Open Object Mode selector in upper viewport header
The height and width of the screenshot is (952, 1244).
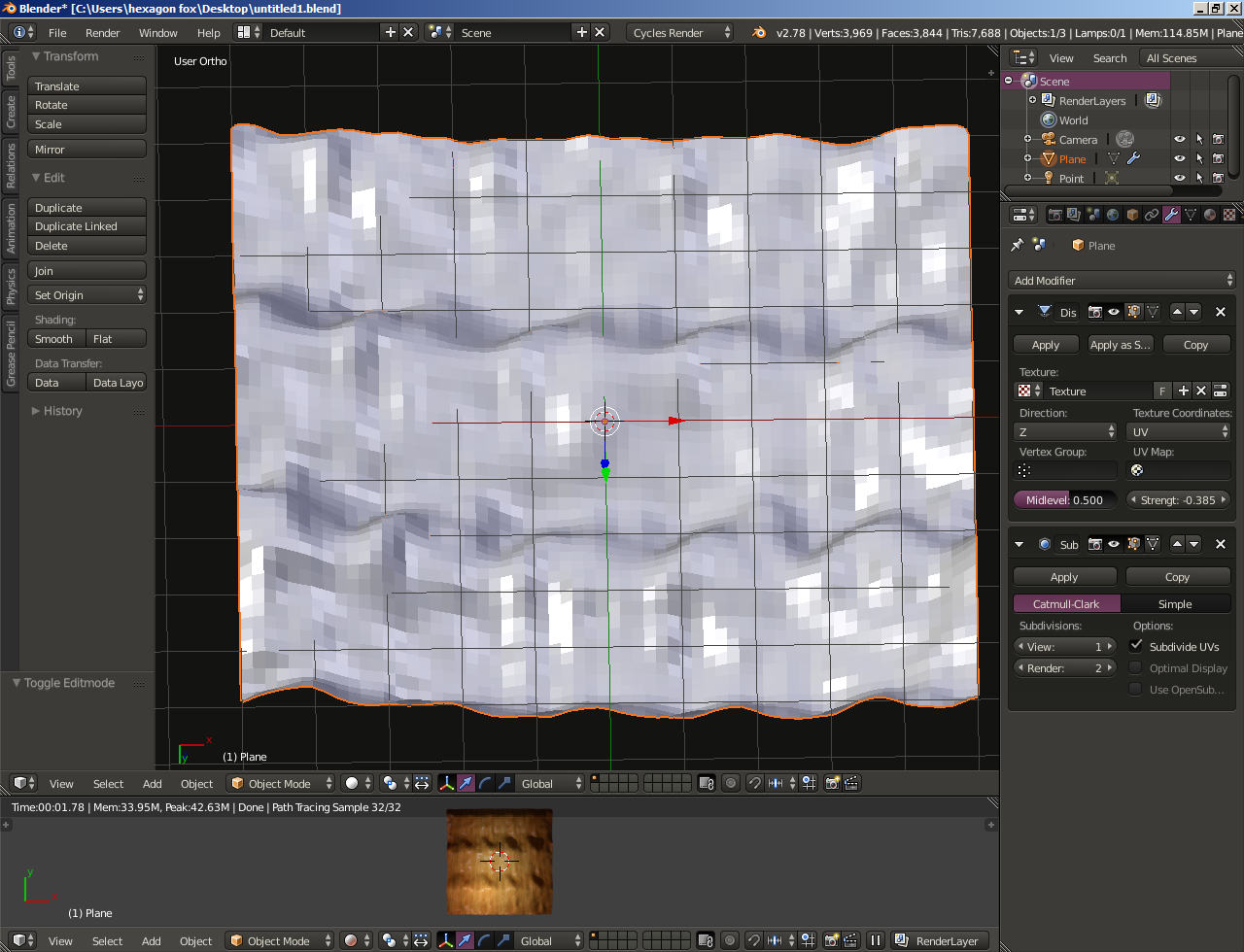point(281,783)
